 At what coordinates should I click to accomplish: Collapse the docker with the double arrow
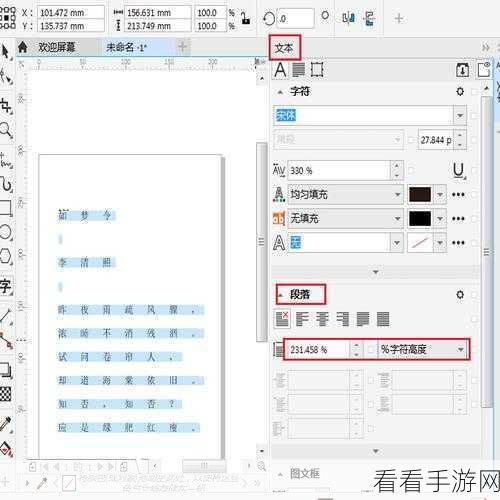pyautogui.click(x=486, y=47)
